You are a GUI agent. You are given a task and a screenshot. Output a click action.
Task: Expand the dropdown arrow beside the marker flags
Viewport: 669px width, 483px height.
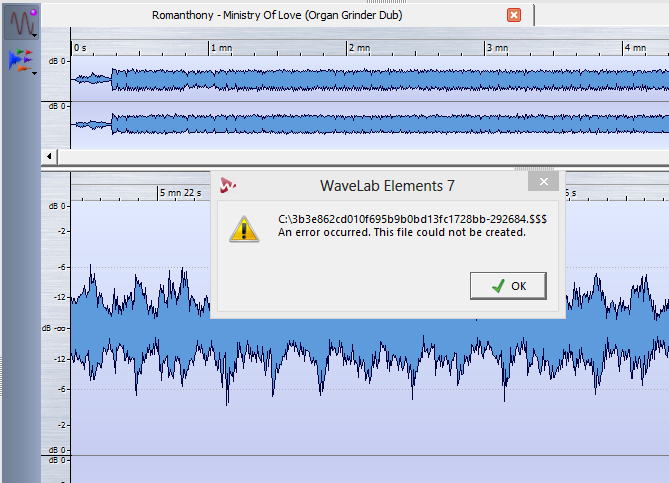(35, 72)
